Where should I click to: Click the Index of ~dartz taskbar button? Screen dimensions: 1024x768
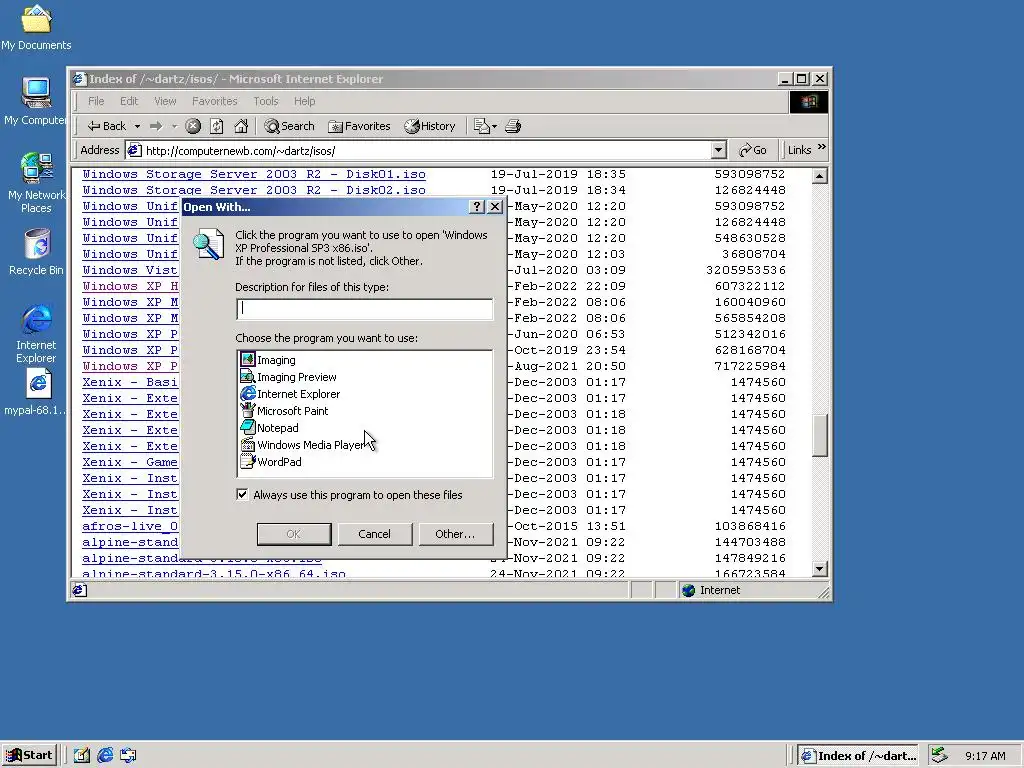point(857,755)
